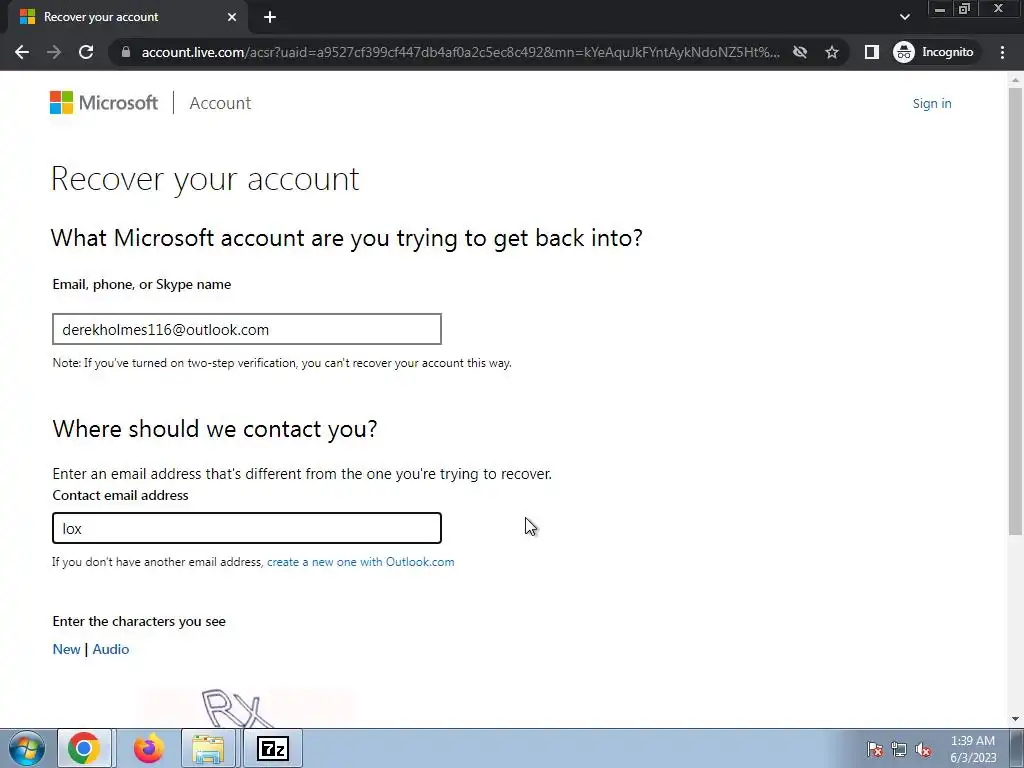This screenshot has width=1024, height=768.
Task: Open the browser side panel icon
Action: (872, 52)
